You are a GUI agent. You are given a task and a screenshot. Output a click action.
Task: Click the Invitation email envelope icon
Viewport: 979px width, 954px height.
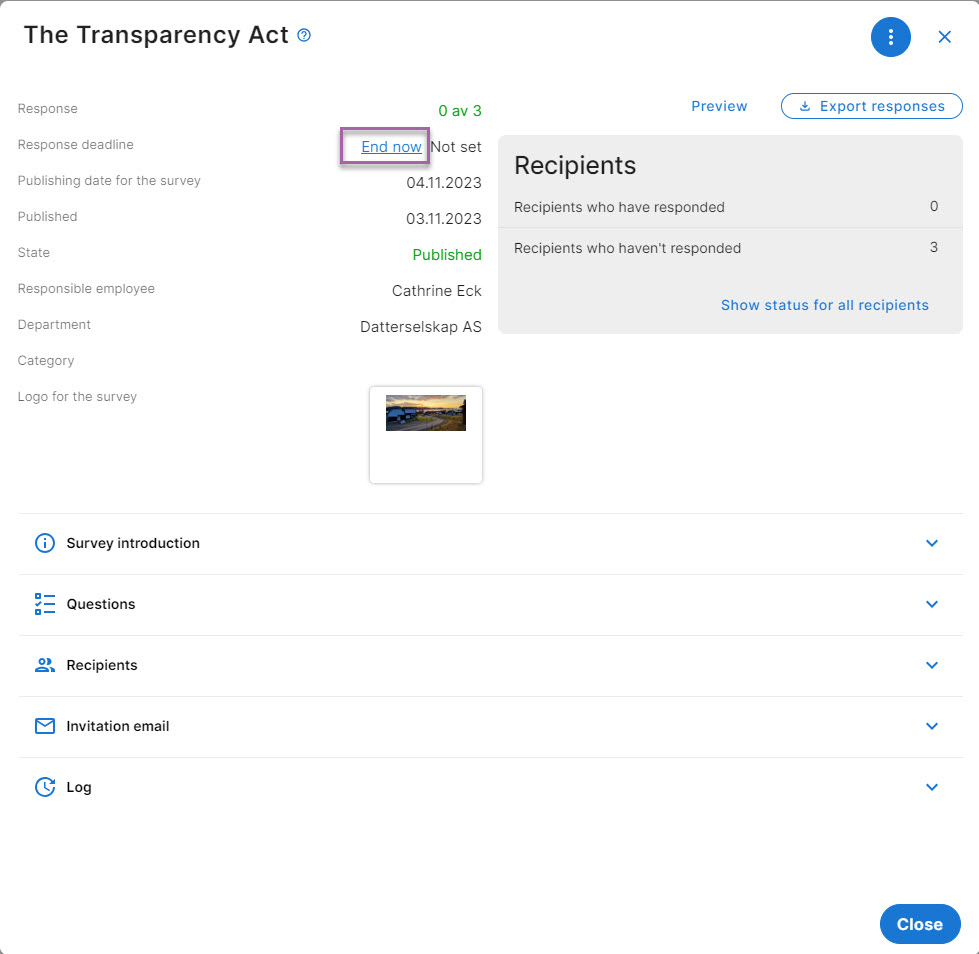click(45, 725)
